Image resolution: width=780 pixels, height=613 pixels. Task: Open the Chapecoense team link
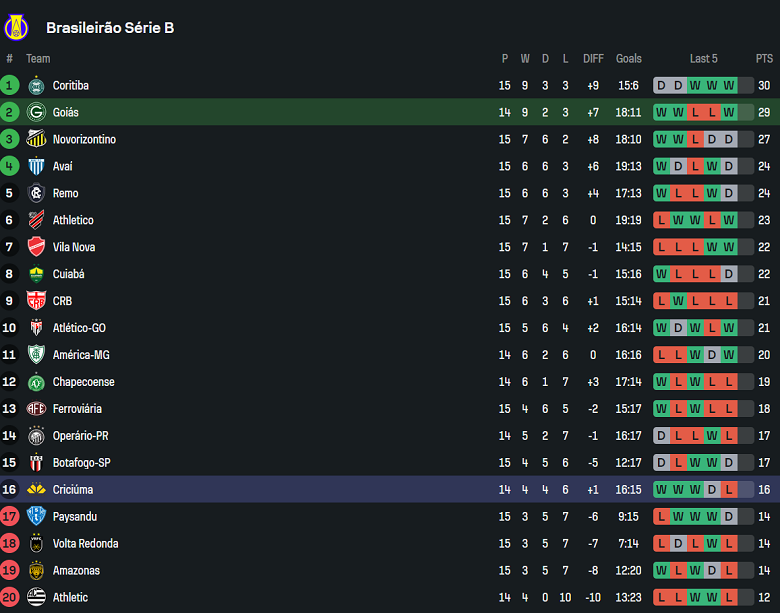click(x=84, y=382)
